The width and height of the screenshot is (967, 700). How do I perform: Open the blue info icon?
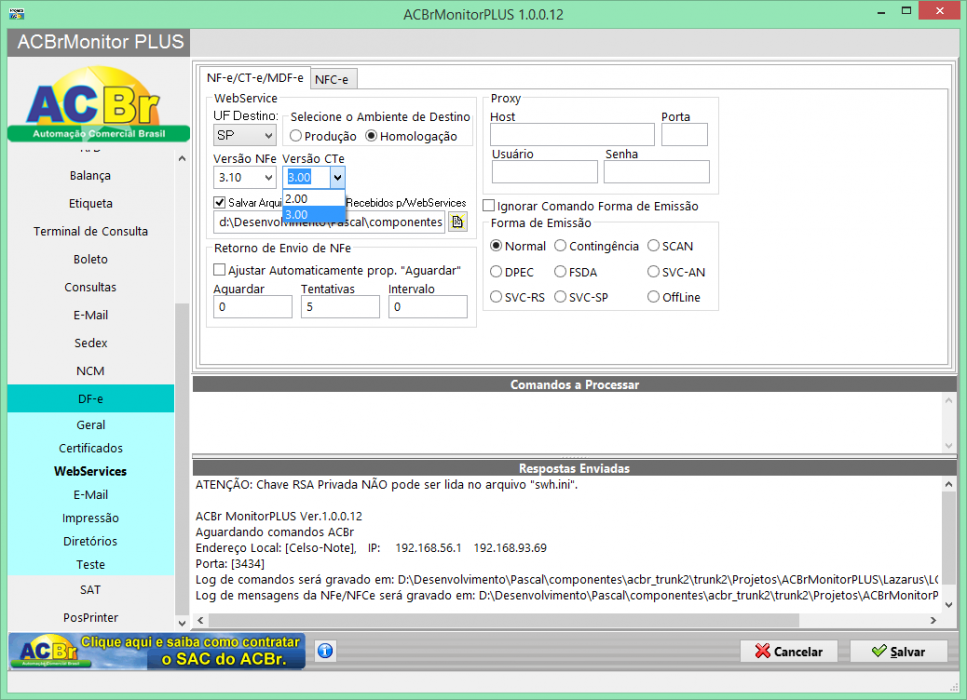click(x=326, y=651)
